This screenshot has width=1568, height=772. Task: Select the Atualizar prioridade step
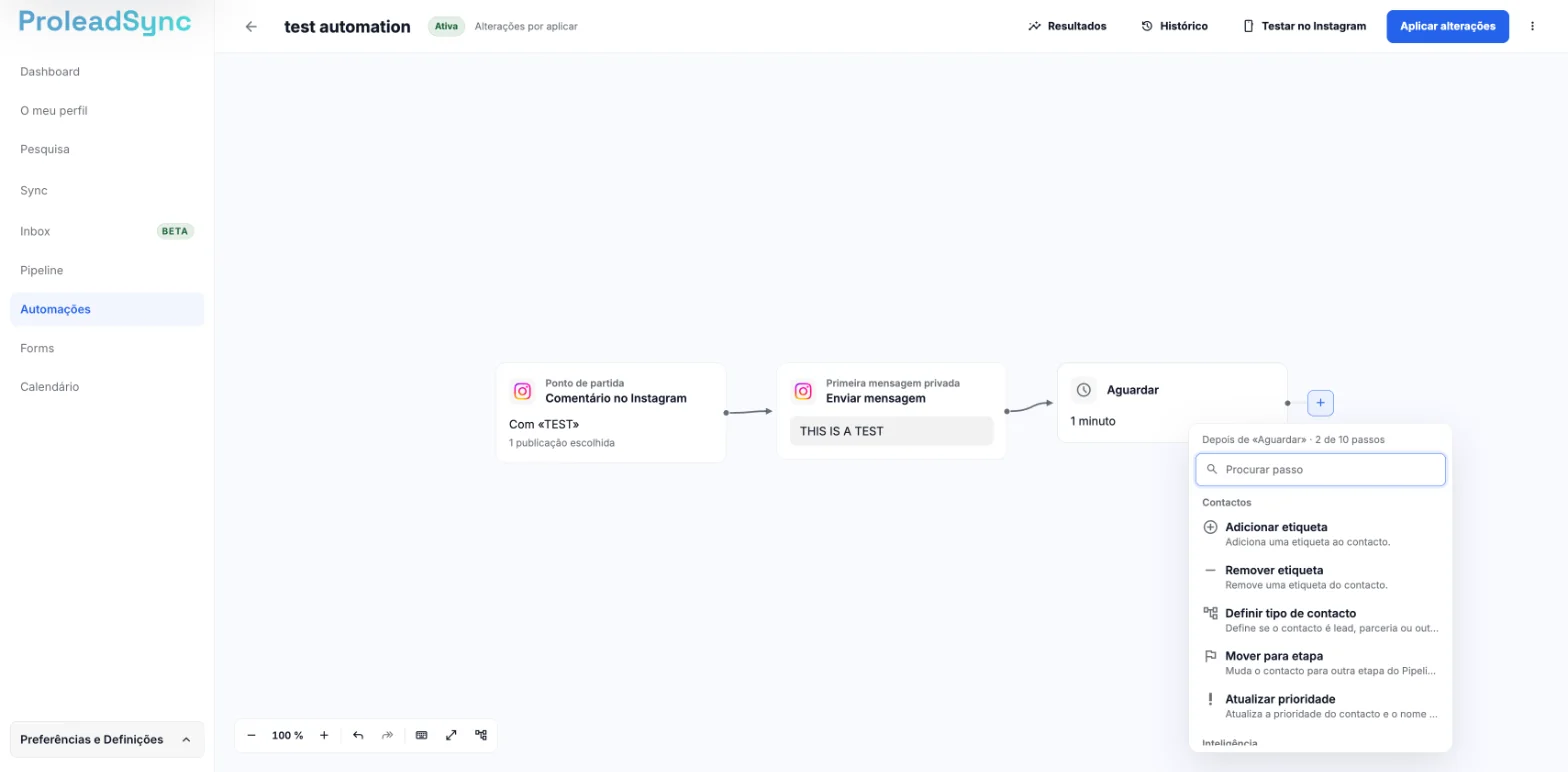pos(1320,706)
